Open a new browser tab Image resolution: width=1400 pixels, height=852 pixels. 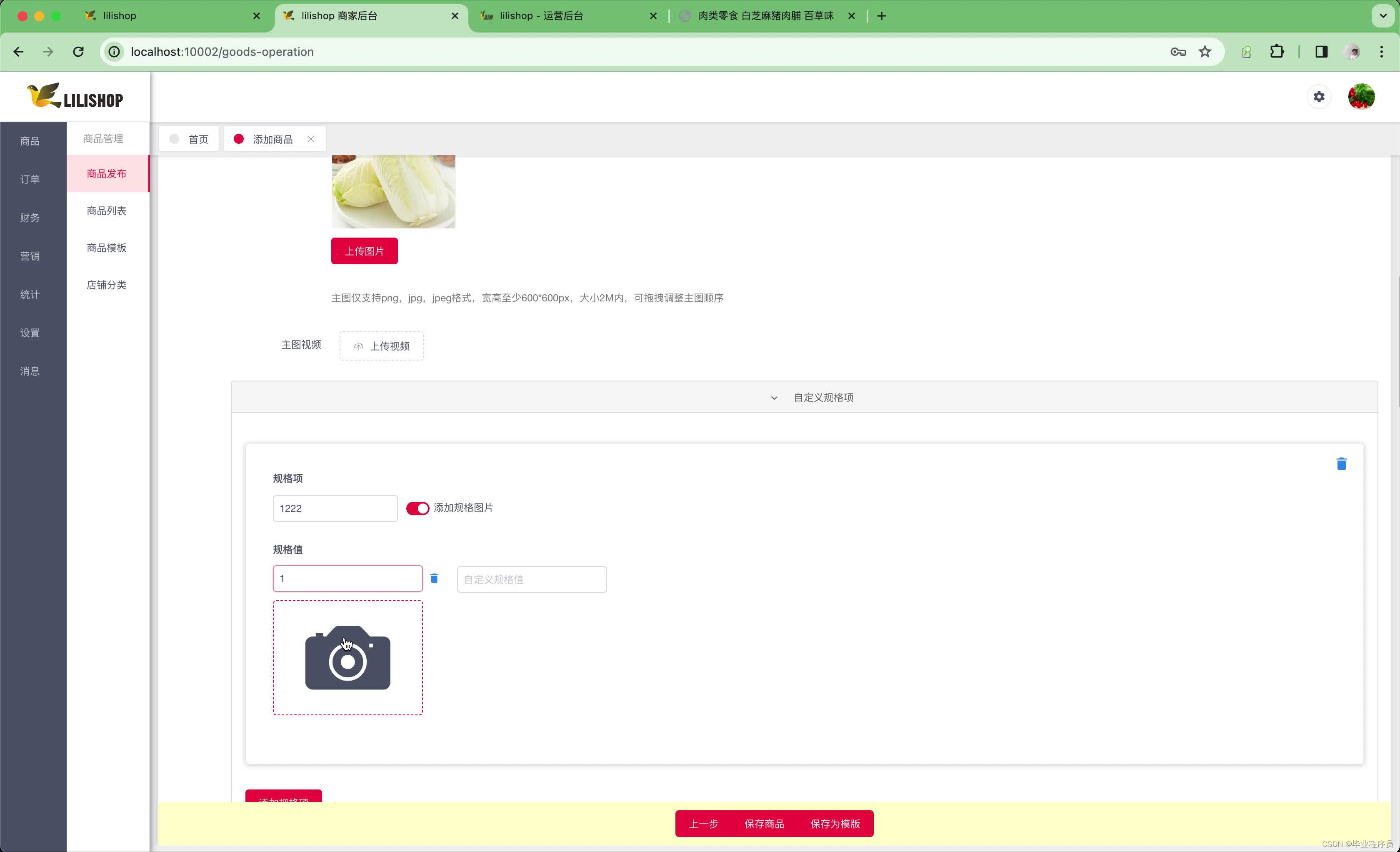point(881,16)
